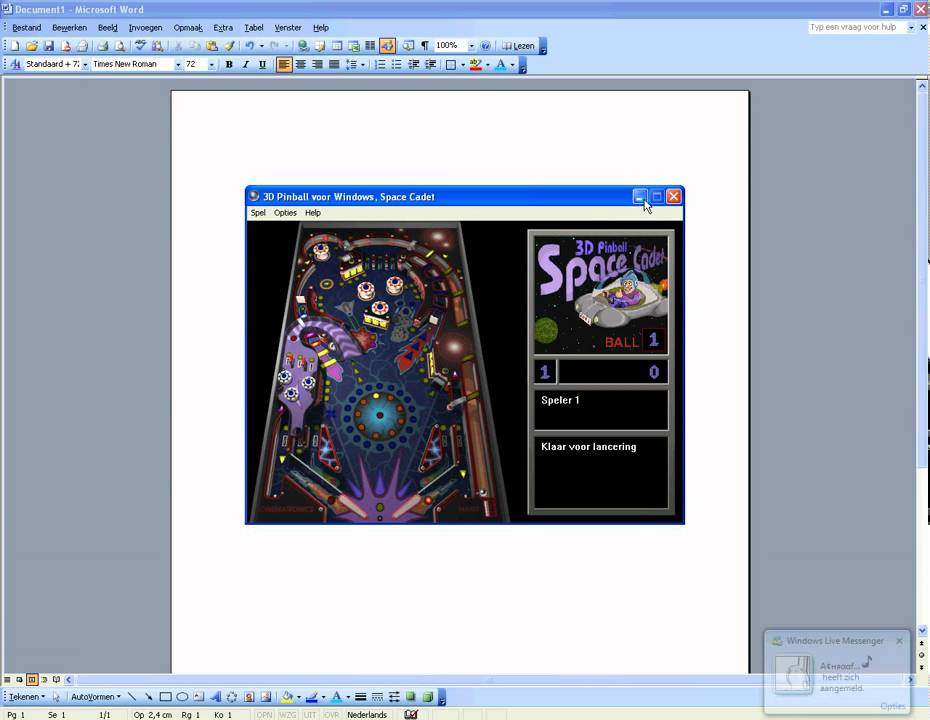Open the Tabel menu
Screen dimensions: 930x720
(254, 28)
